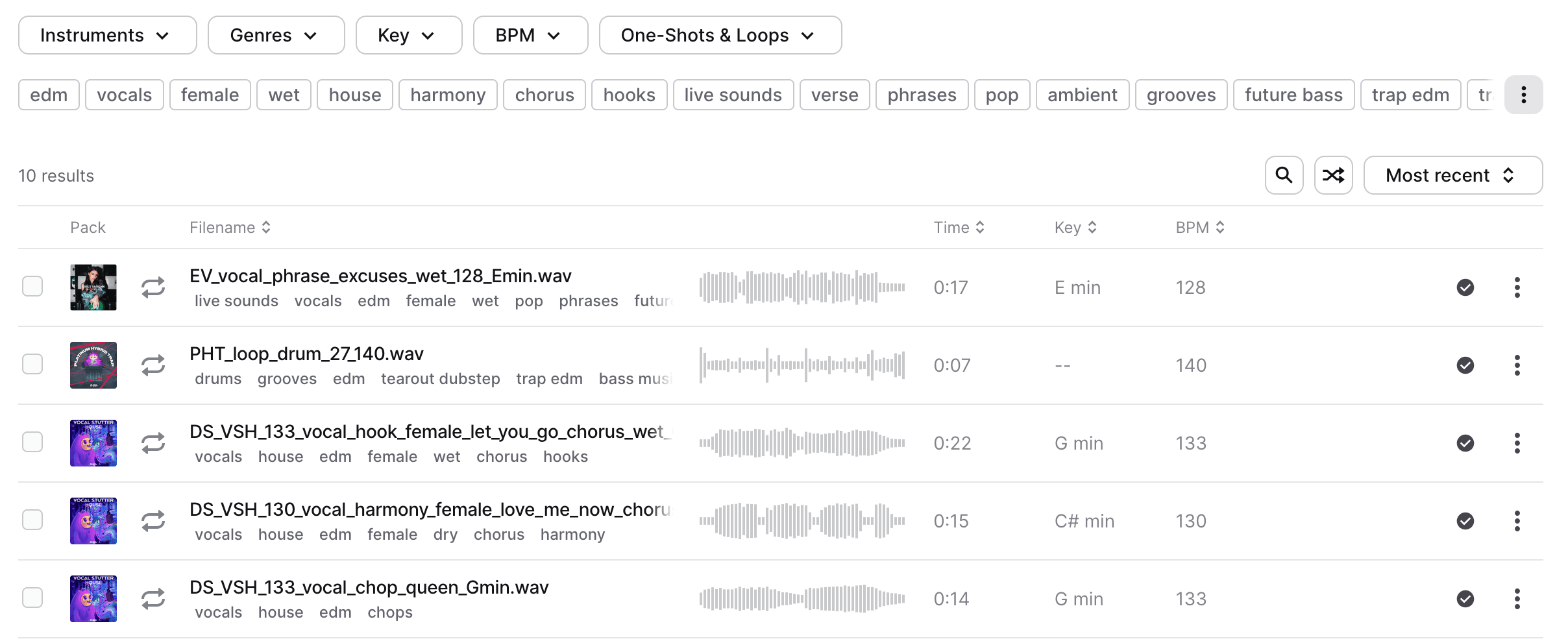Image resolution: width=1568 pixels, height=641 pixels.
Task: Open the Most recent sort dropdown
Action: tap(1452, 175)
